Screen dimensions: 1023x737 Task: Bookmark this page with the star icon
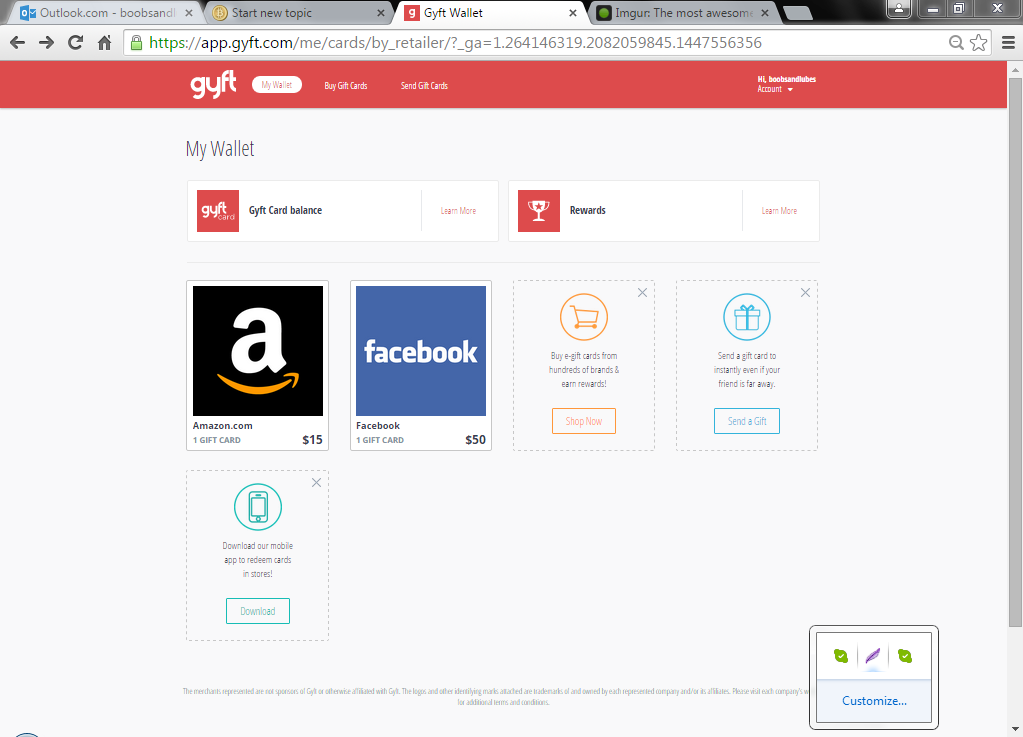pos(978,43)
